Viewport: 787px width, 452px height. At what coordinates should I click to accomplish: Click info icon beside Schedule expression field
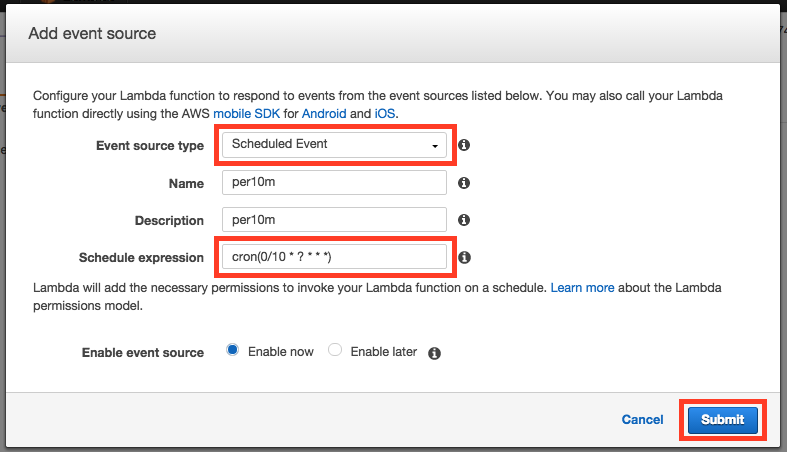click(464, 258)
